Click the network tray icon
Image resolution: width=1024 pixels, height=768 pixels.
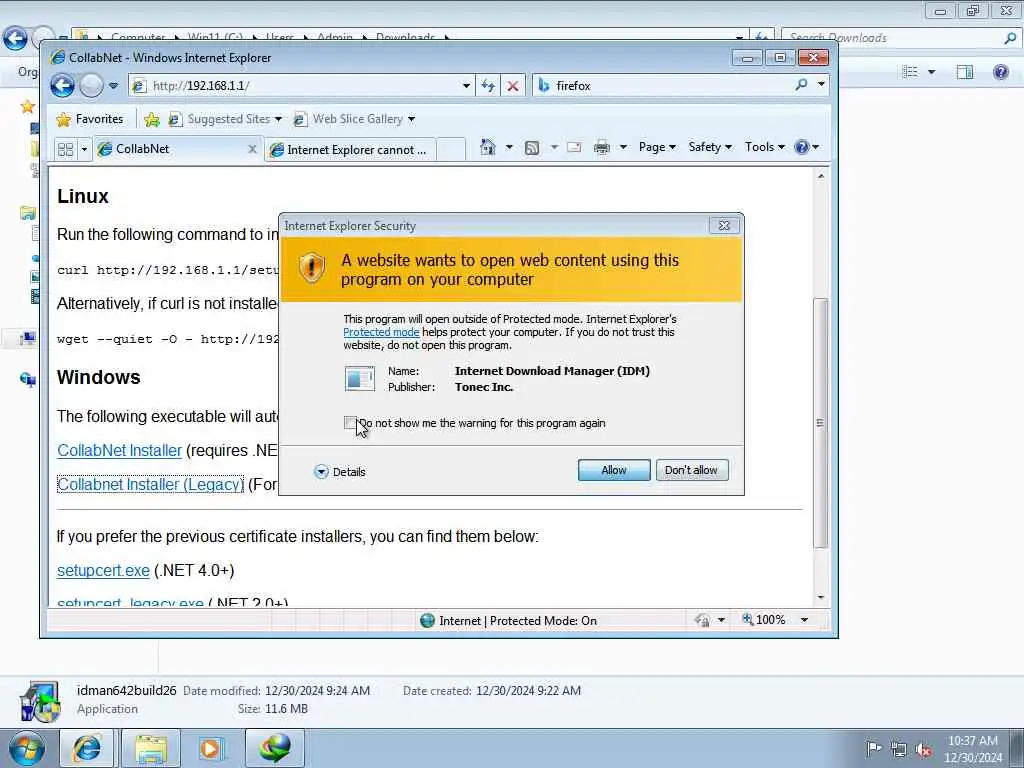(x=899, y=749)
